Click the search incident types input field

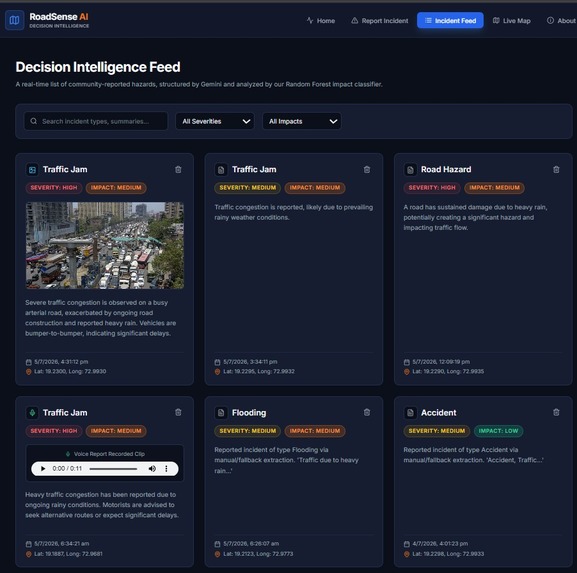(96, 121)
